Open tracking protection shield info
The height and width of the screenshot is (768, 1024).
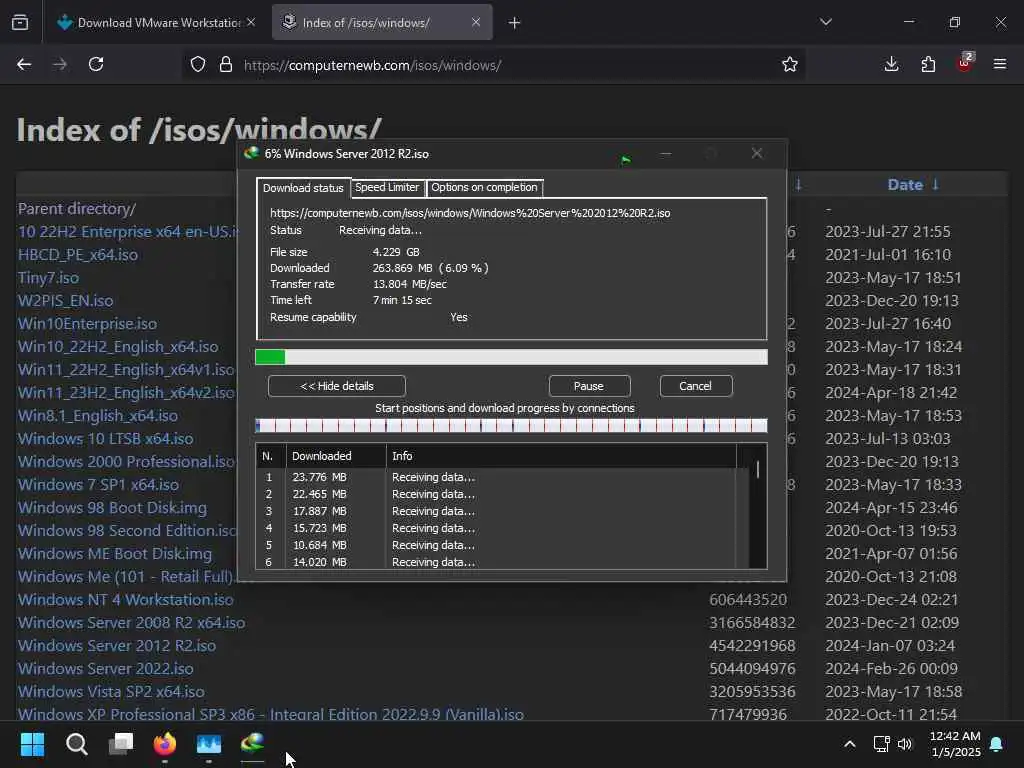198,65
